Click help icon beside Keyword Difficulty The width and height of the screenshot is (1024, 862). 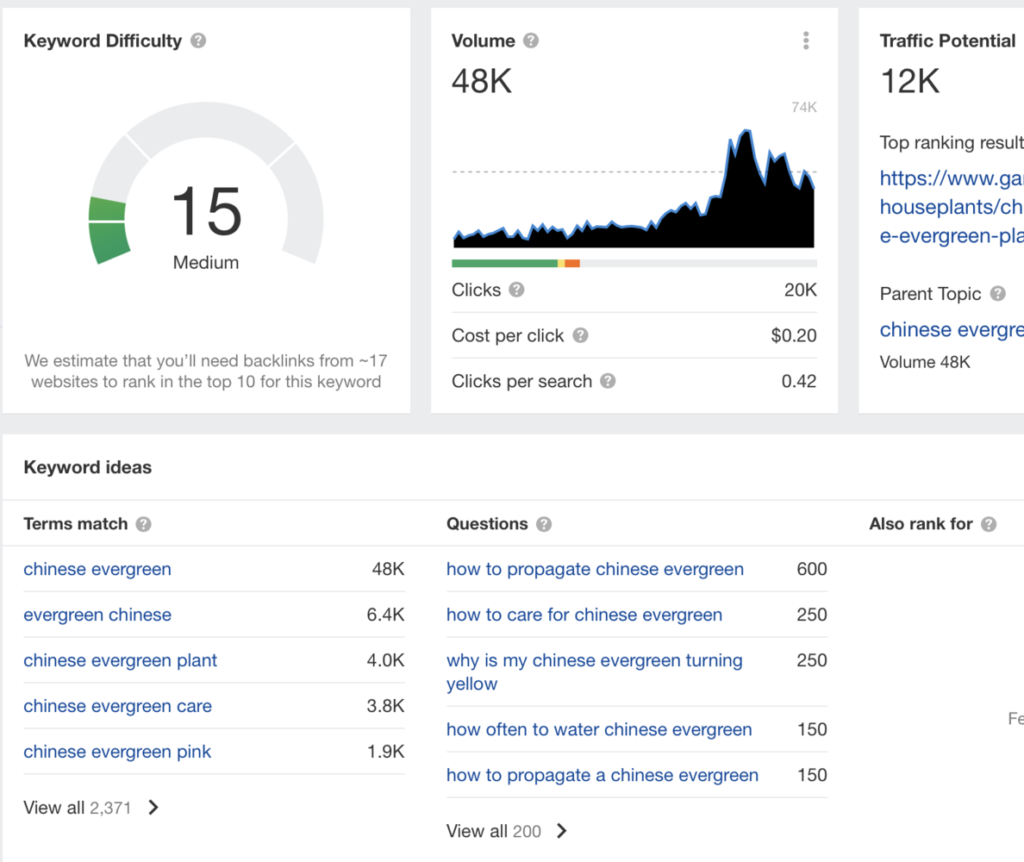coord(199,41)
